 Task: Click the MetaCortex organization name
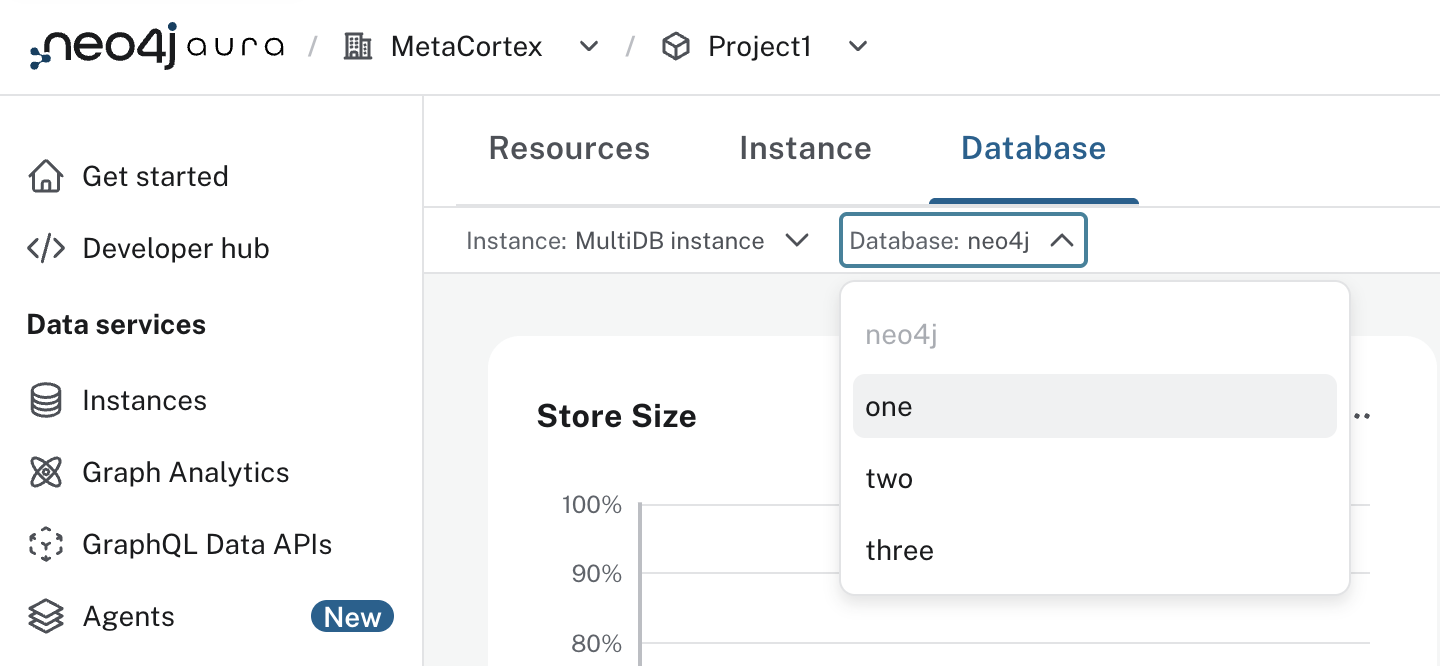point(467,46)
